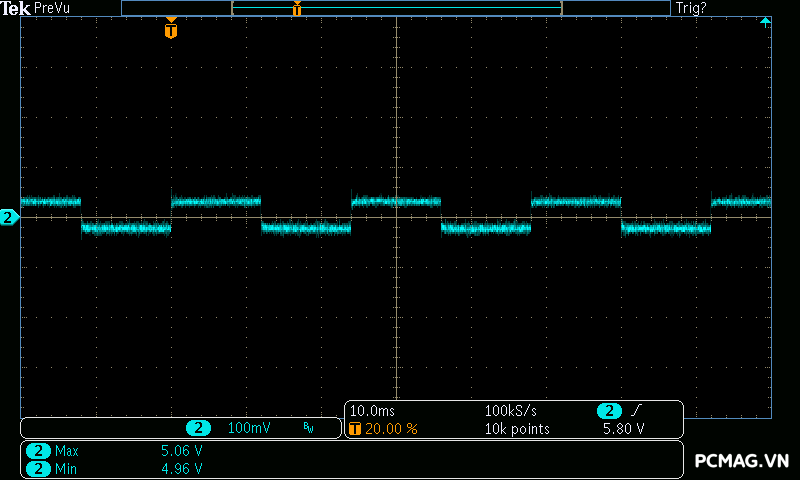This screenshot has width=800, height=480.
Task: Click the rising edge trigger slope icon
Action: click(637, 411)
